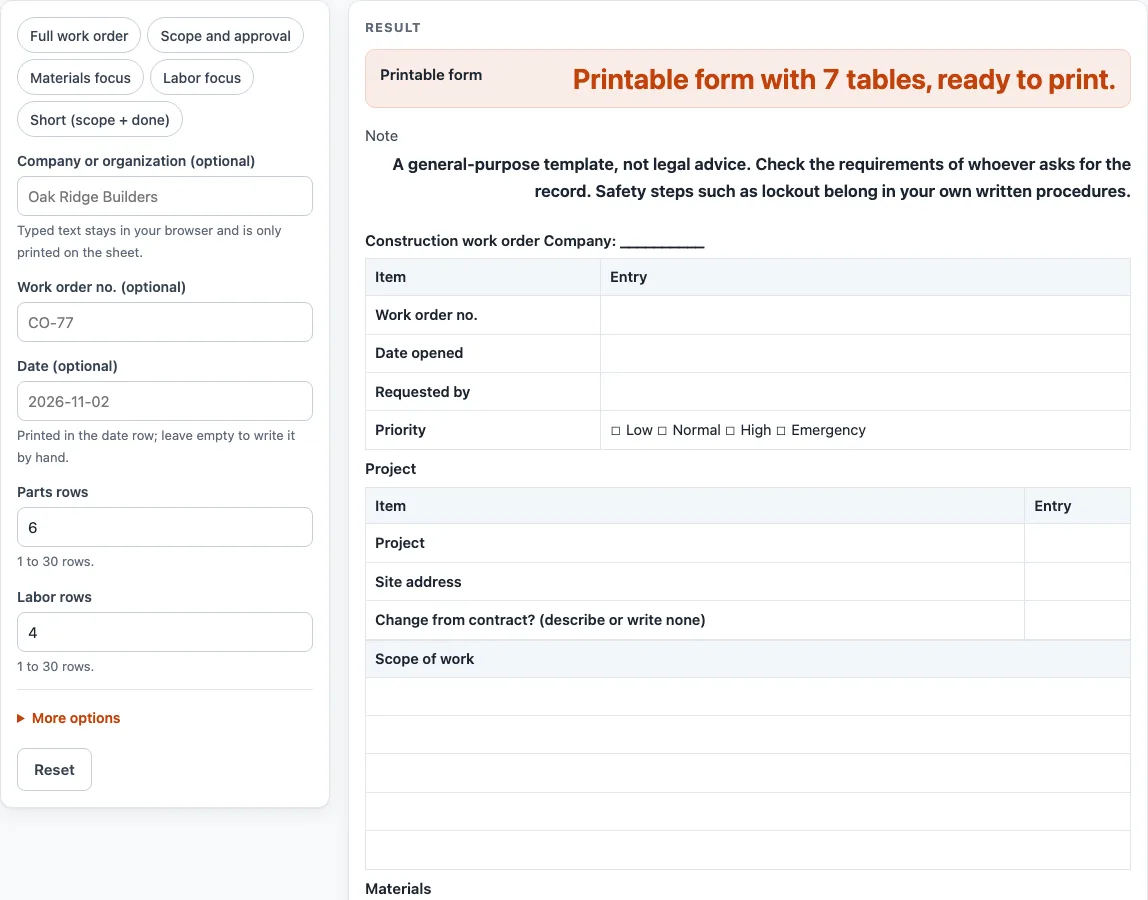Click the RESULT panel heading
The height and width of the screenshot is (900, 1148).
coord(393,28)
